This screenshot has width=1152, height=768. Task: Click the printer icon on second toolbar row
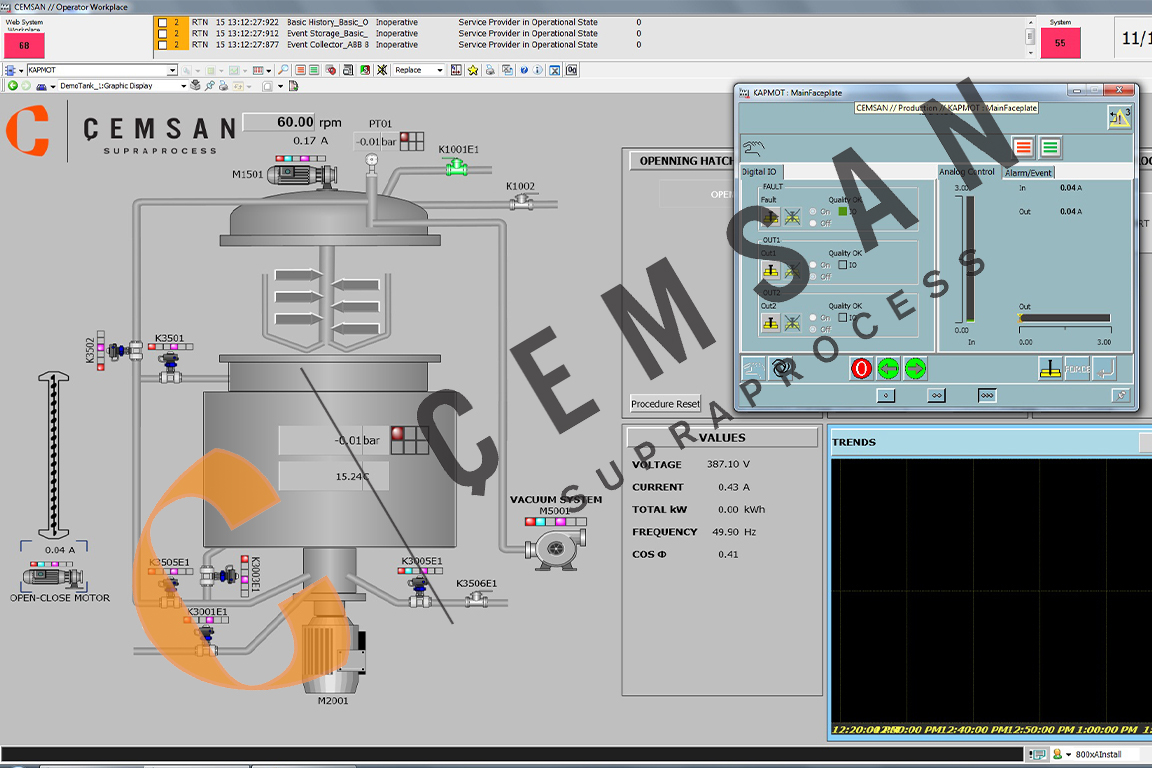(223, 86)
